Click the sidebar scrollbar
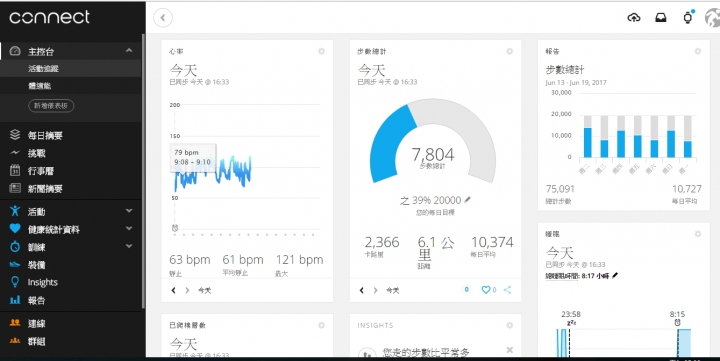 [143, 170]
